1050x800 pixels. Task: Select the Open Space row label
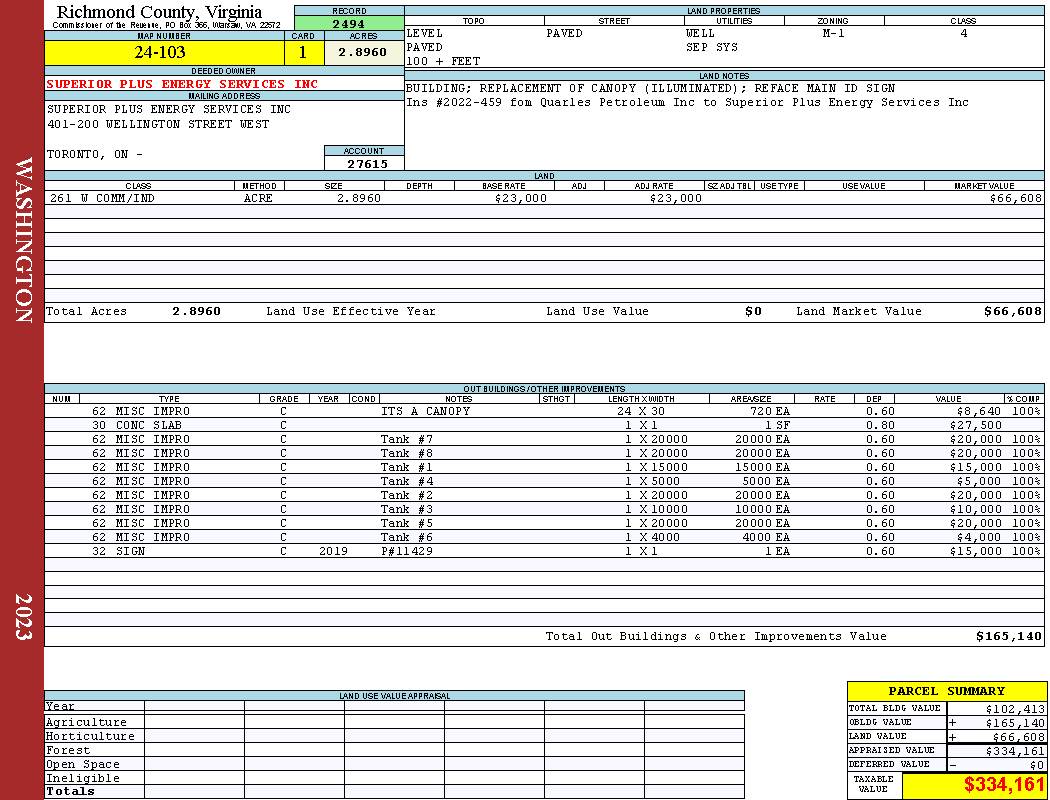pyautogui.click(x=82, y=765)
